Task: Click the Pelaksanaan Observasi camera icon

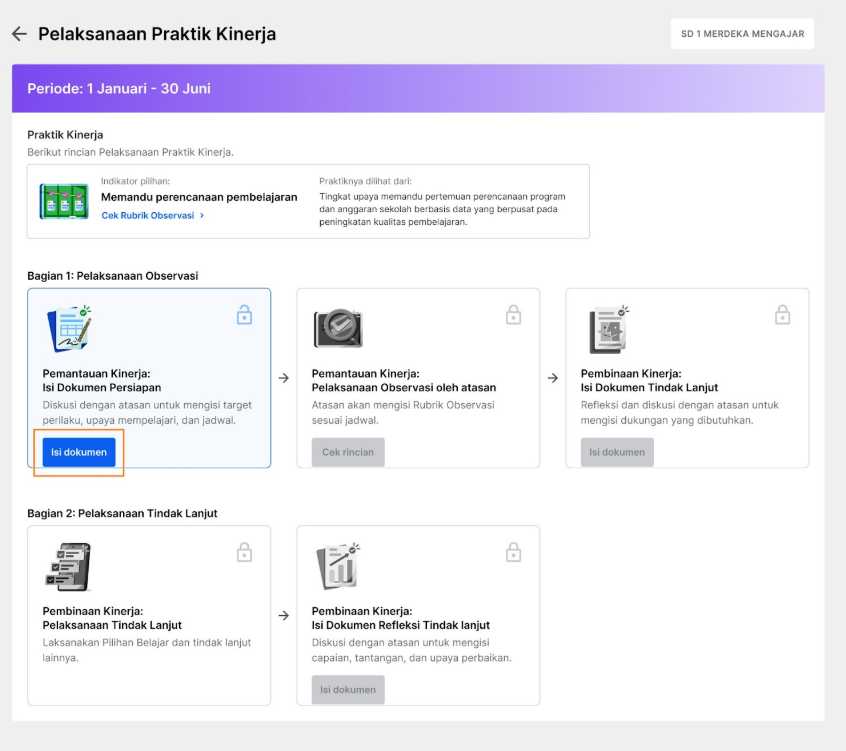Action: [x=337, y=328]
